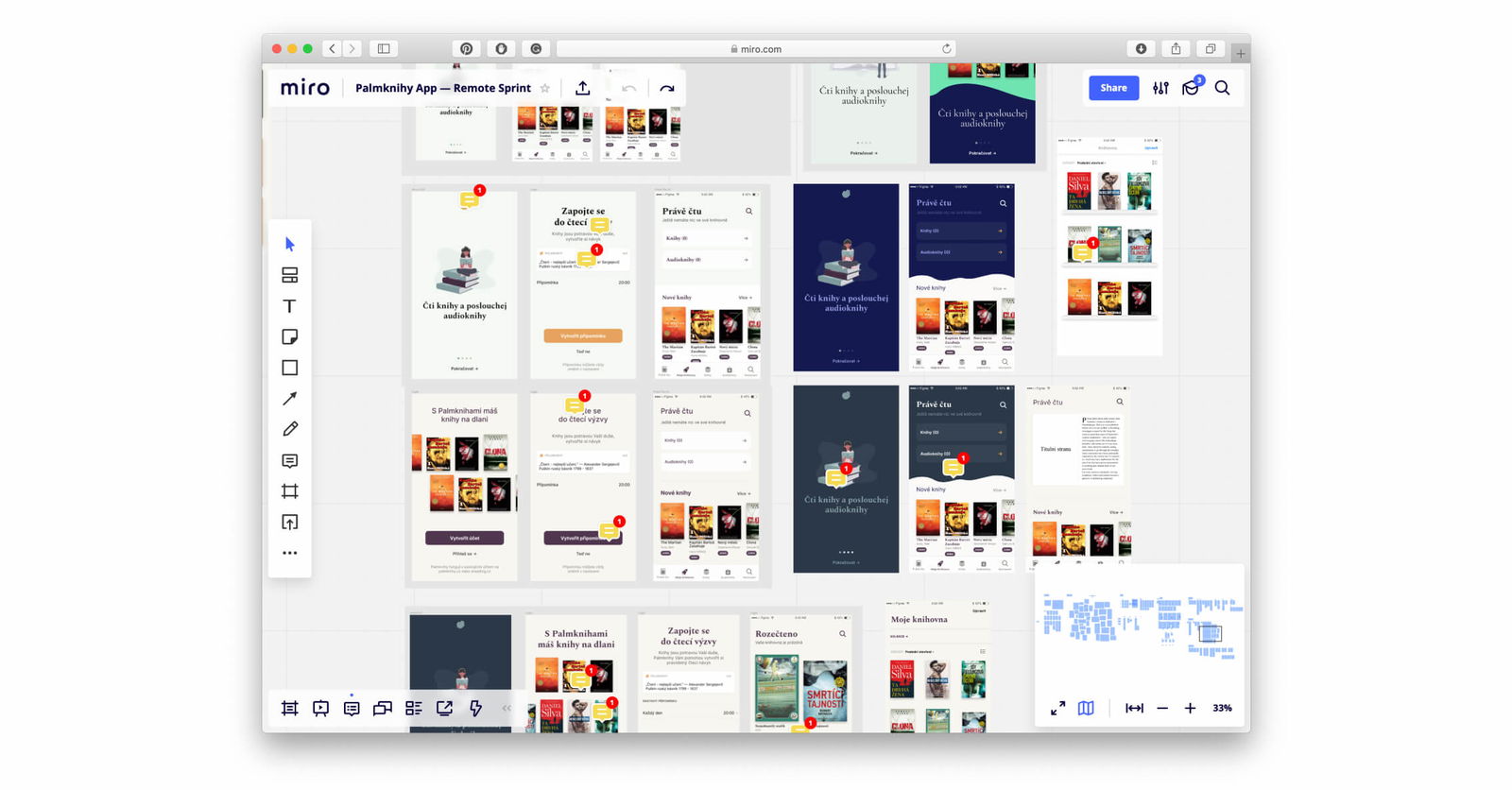Activate the Comment tool in left toolbar

pyautogui.click(x=290, y=461)
